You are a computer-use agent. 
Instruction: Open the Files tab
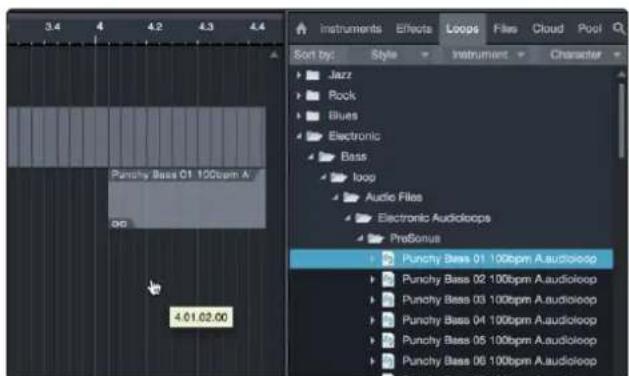click(505, 29)
